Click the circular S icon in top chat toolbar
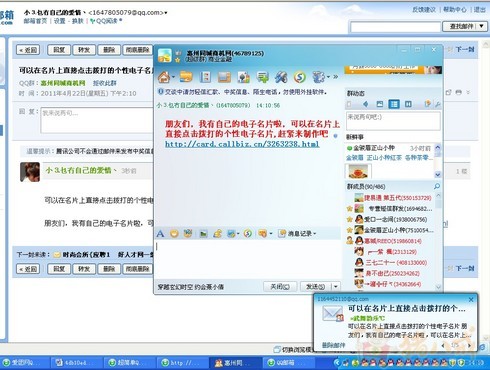 tap(300, 78)
